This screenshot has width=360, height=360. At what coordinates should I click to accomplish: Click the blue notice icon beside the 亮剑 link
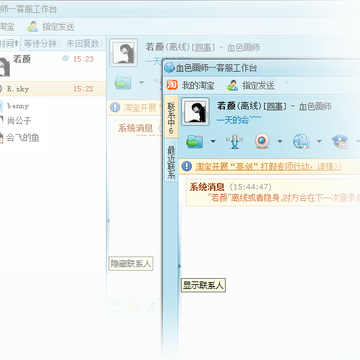(x=187, y=166)
